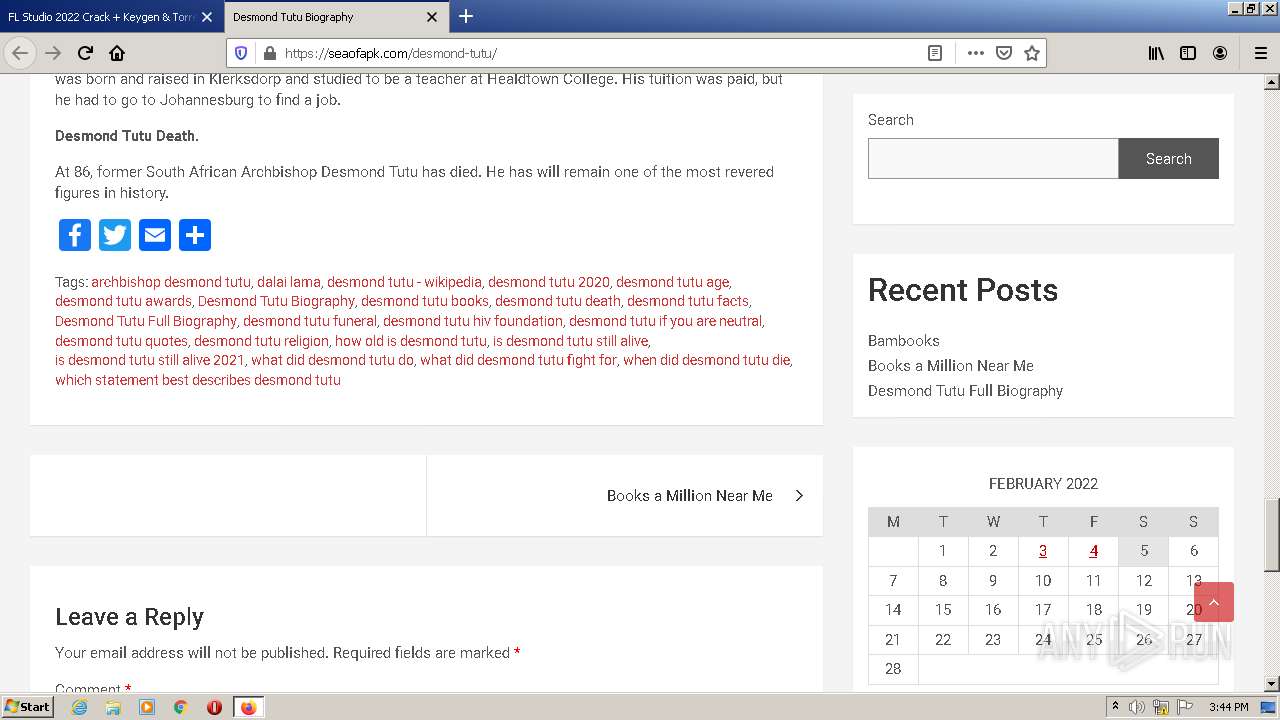The image size is (1280, 720).
Task: Open tag desmond tutu quotes
Action: pos(121,341)
